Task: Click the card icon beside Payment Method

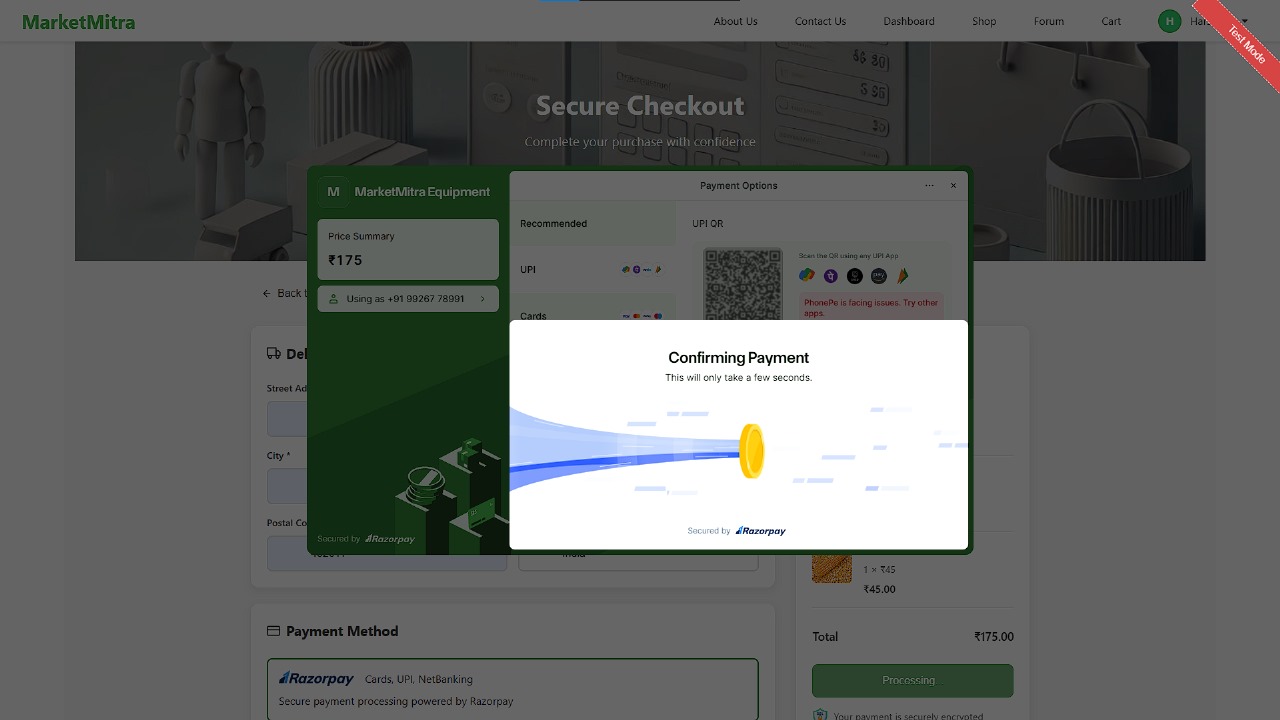Action: pyautogui.click(x=274, y=631)
